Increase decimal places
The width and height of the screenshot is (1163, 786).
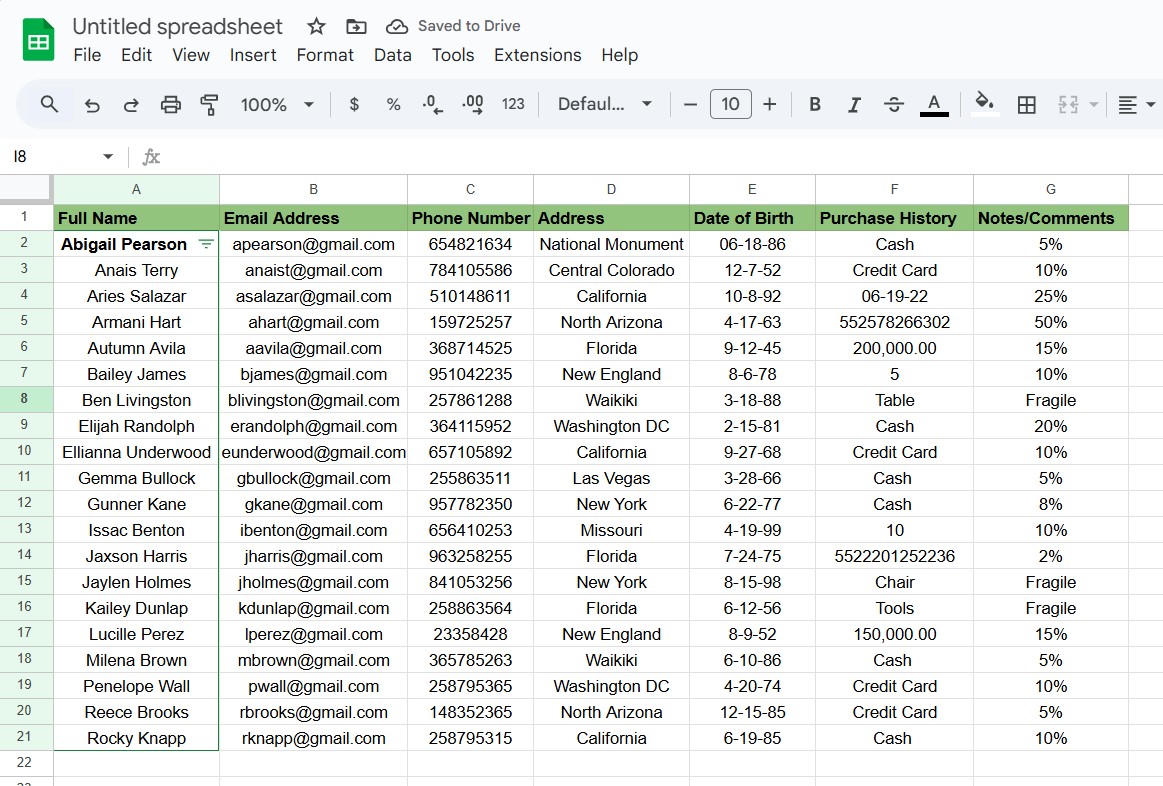coord(472,105)
